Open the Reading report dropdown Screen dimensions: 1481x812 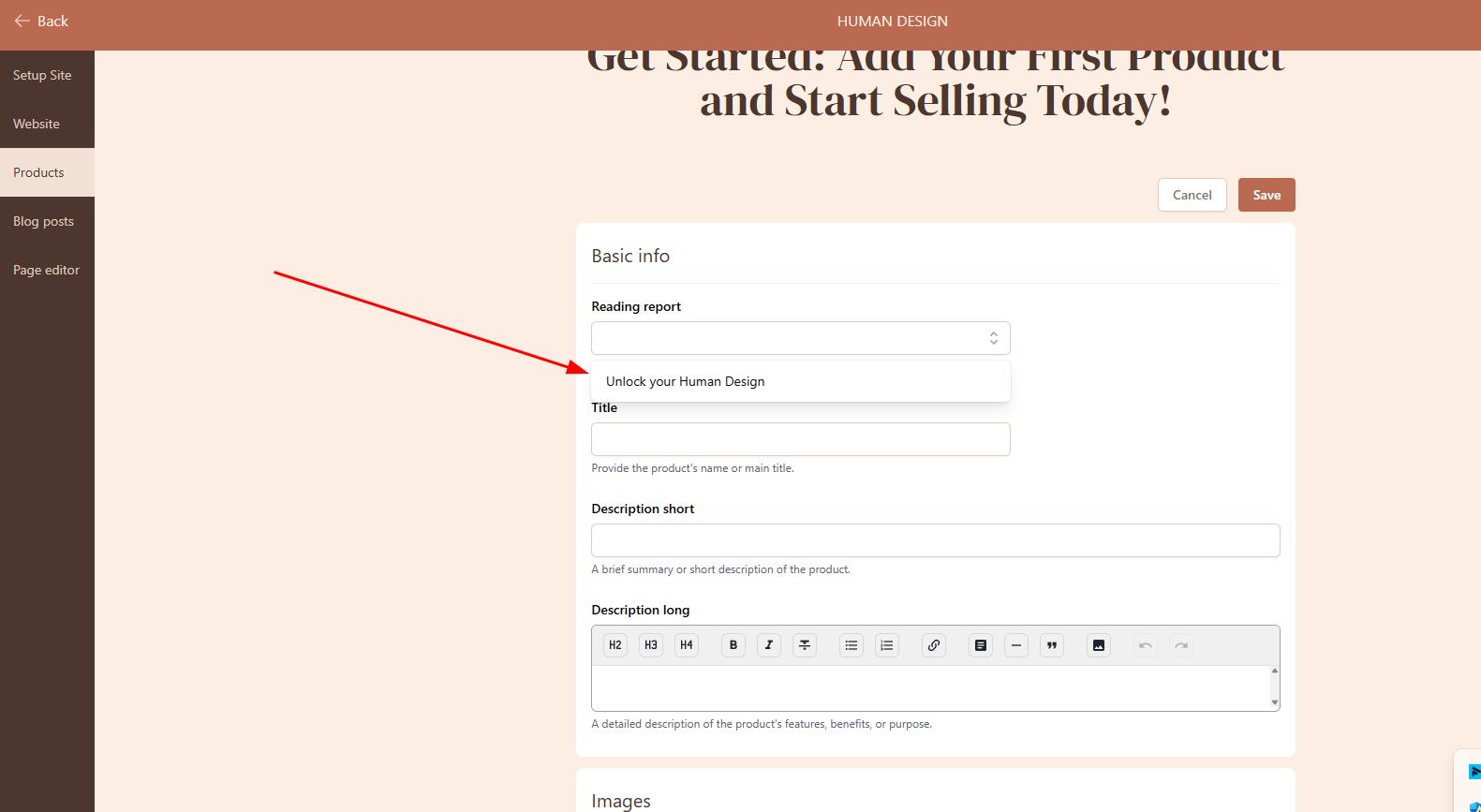[800, 338]
